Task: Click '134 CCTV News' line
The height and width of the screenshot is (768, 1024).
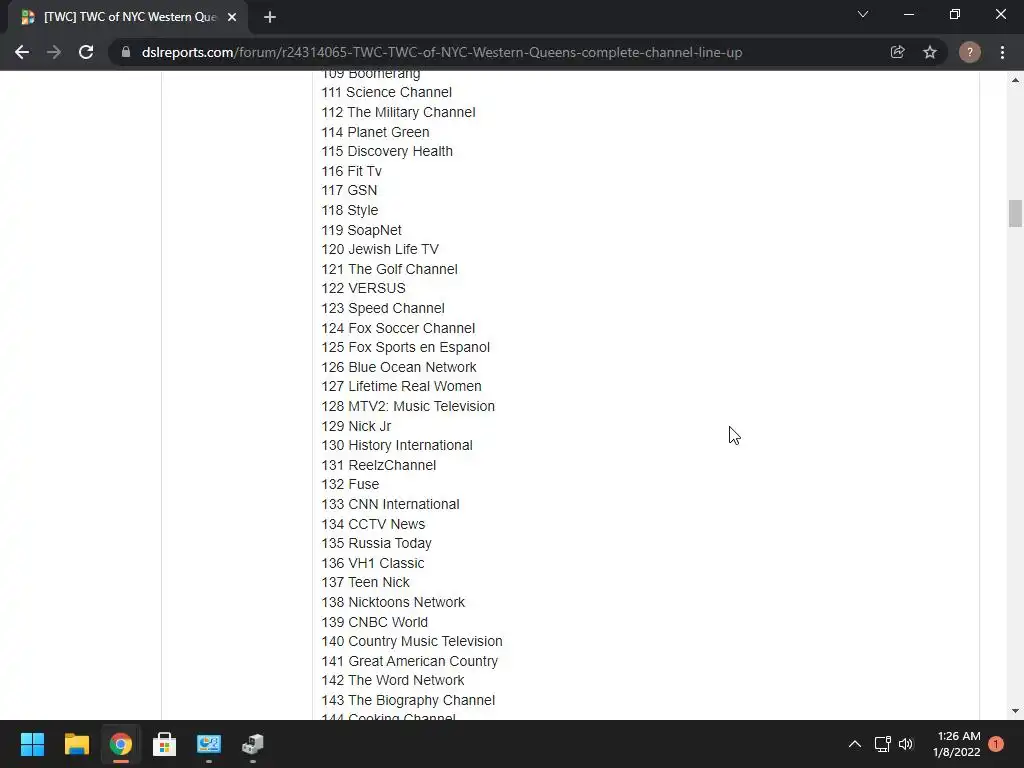Action: (x=374, y=524)
